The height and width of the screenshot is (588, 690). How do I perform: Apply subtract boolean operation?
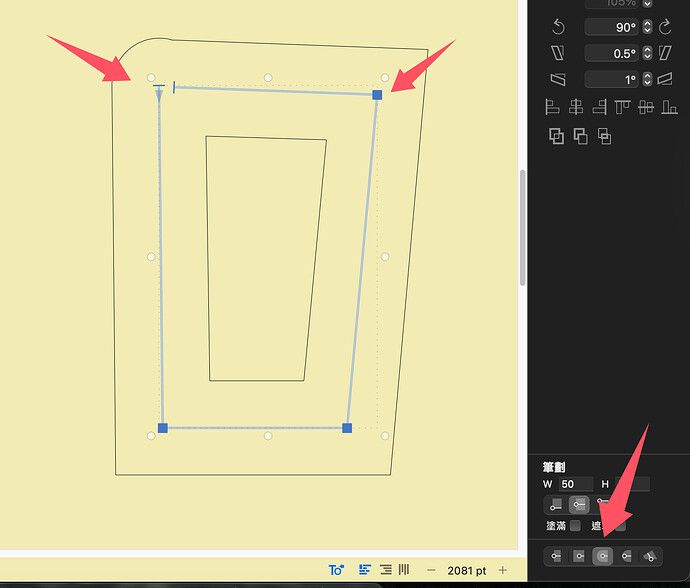580,136
